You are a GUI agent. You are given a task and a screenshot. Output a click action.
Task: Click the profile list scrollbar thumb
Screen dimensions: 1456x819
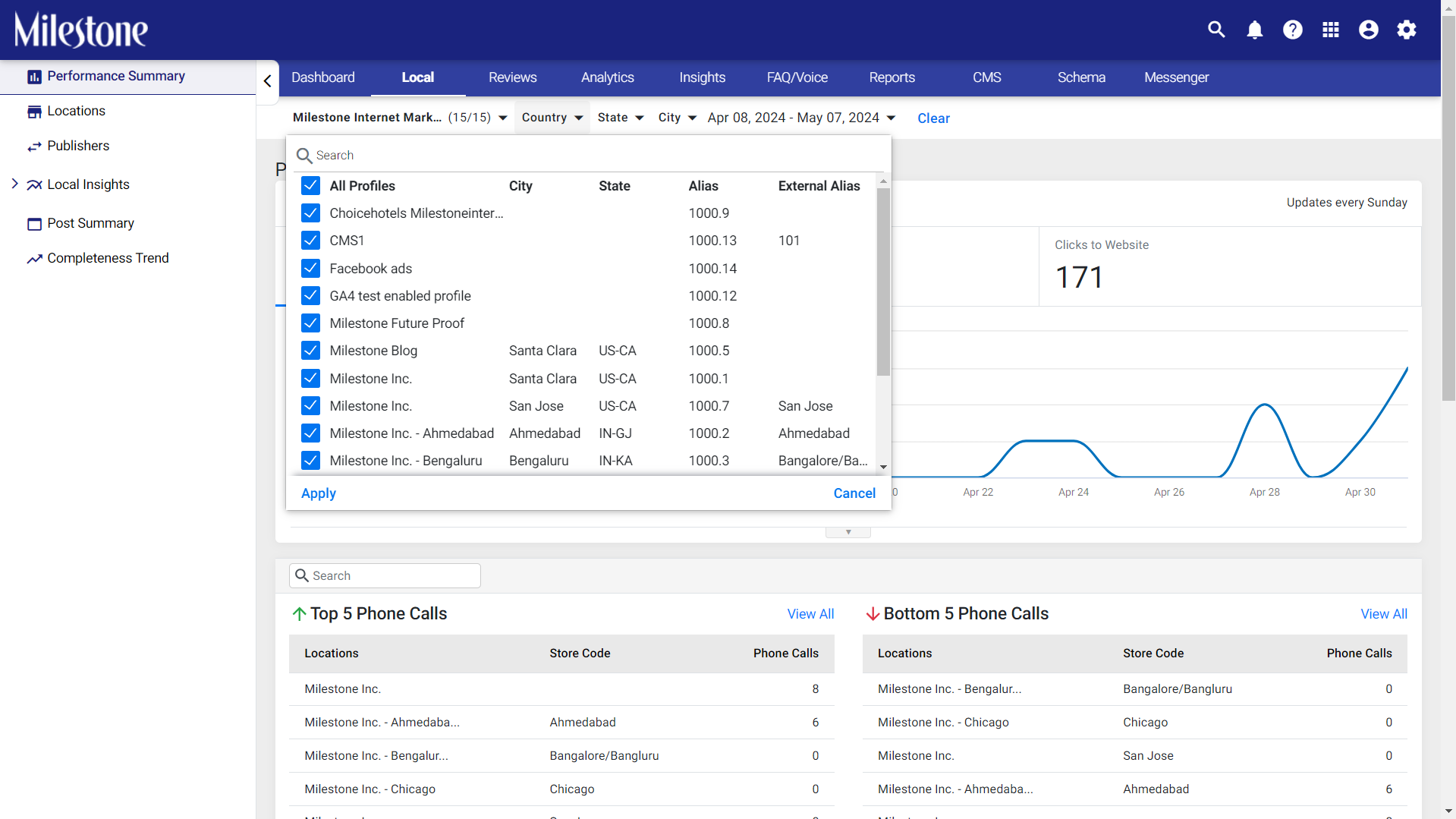(883, 282)
